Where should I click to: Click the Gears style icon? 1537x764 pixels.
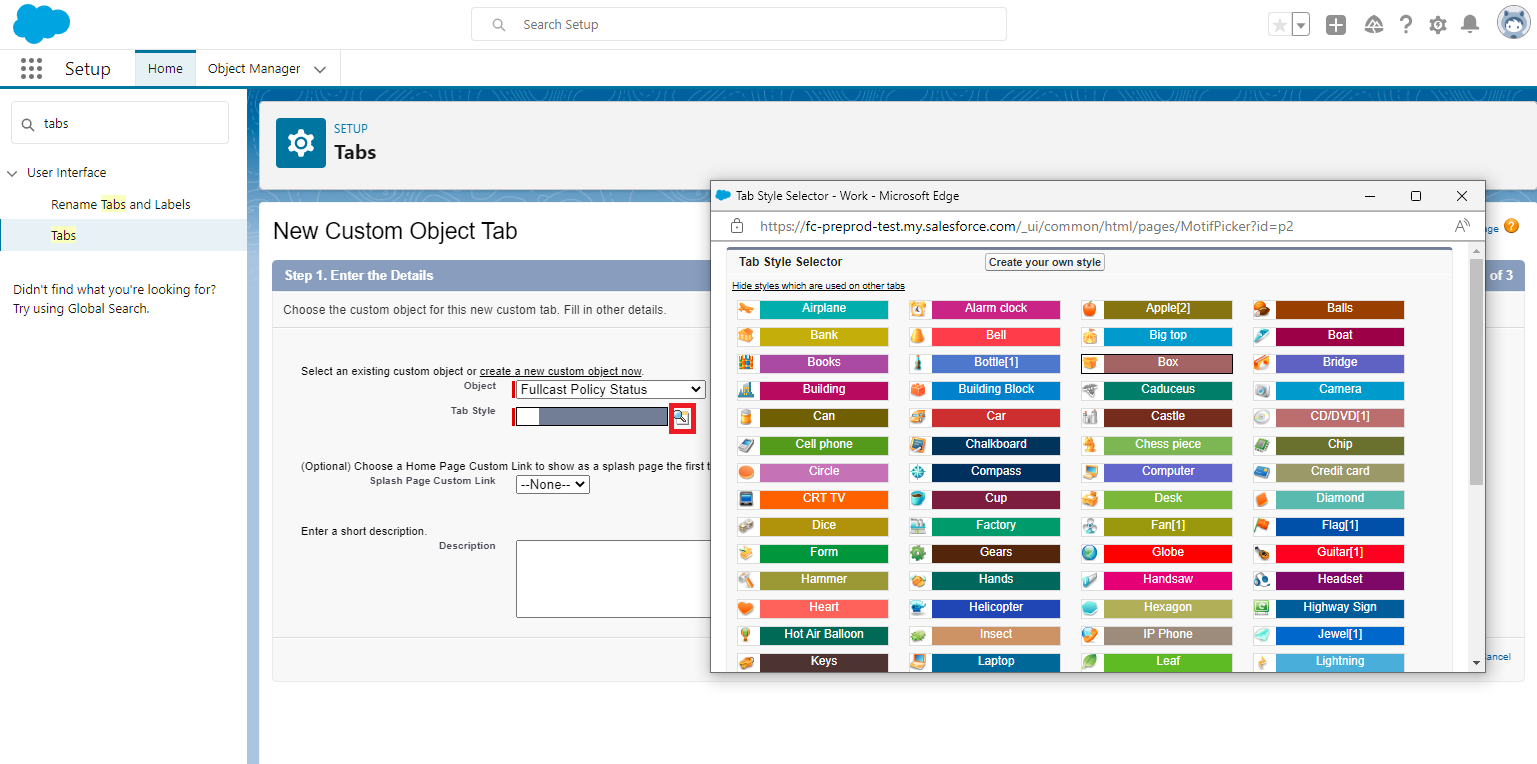918,553
